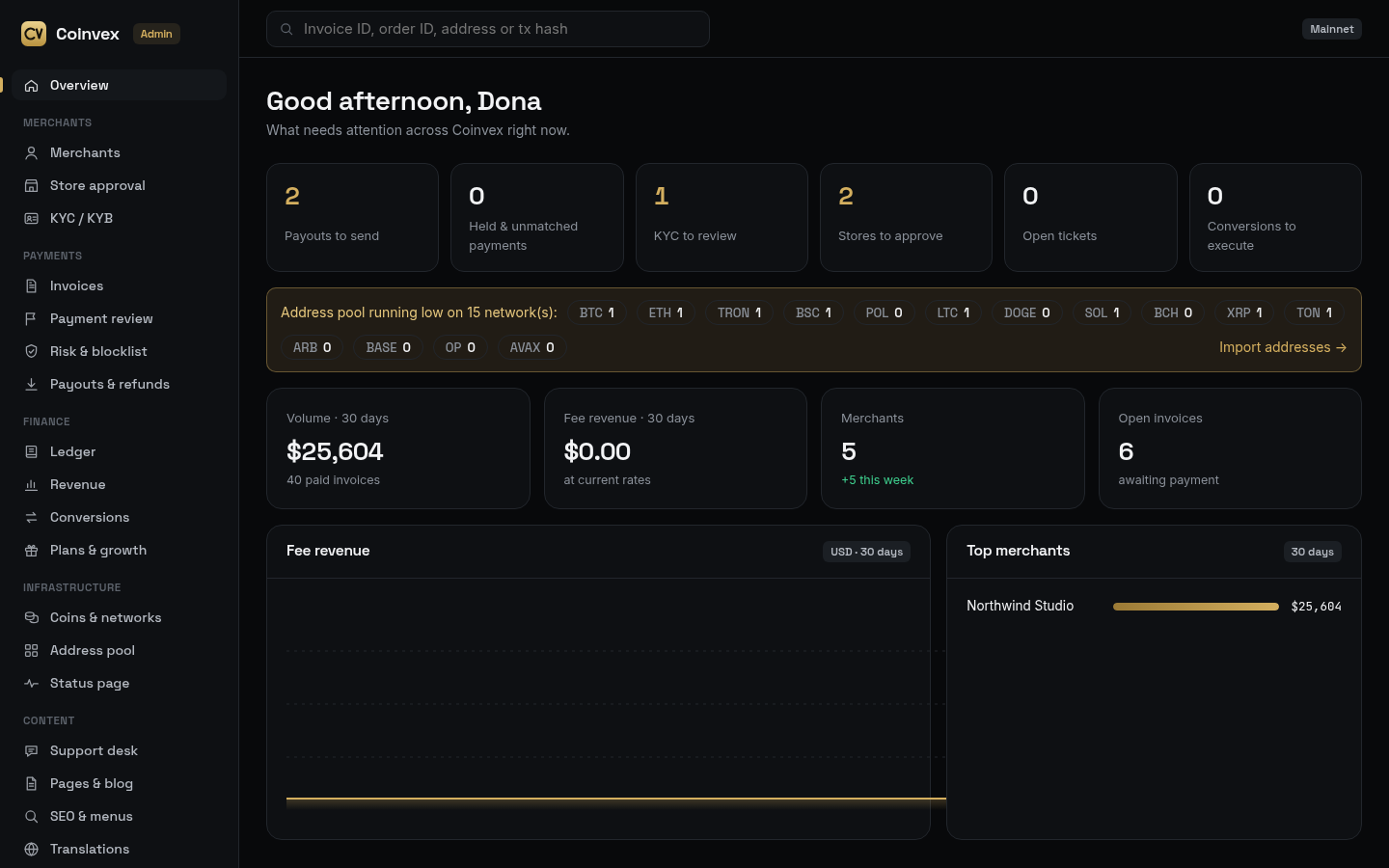Screen dimensions: 1389x868
Task: Click the Invoices document icon
Action: (32, 286)
